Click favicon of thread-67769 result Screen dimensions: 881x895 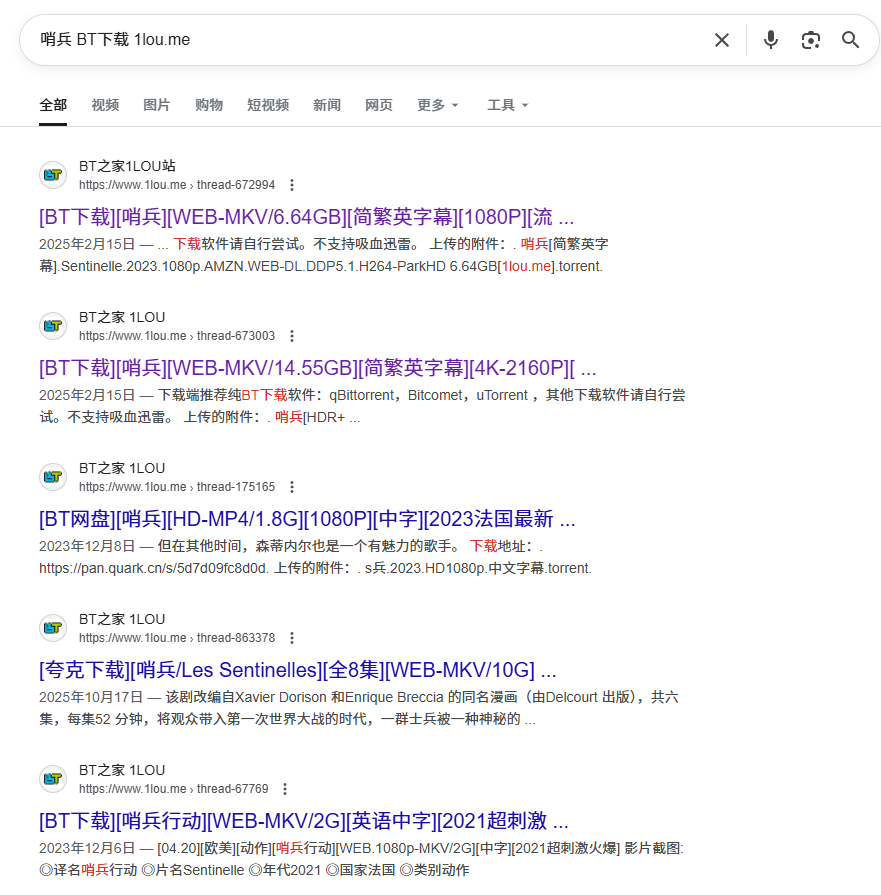(53, 779)
